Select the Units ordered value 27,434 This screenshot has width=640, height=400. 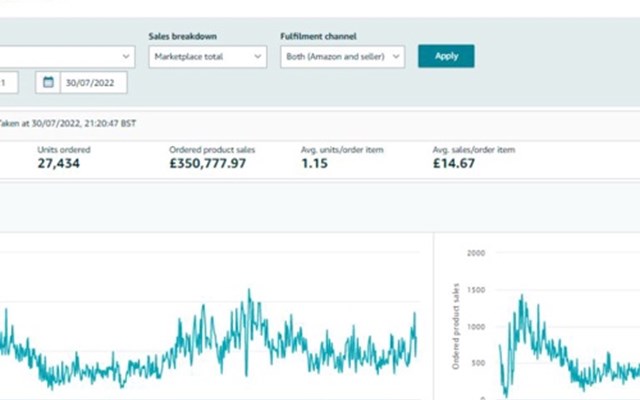[x=59, y=163]
